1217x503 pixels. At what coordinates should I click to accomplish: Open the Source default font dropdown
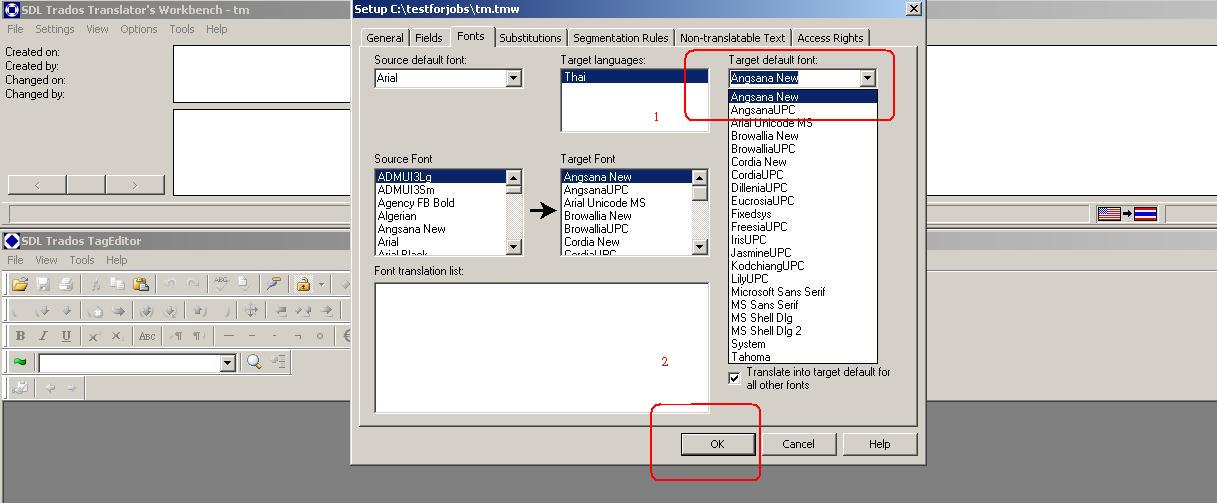[x=513, y=78]
